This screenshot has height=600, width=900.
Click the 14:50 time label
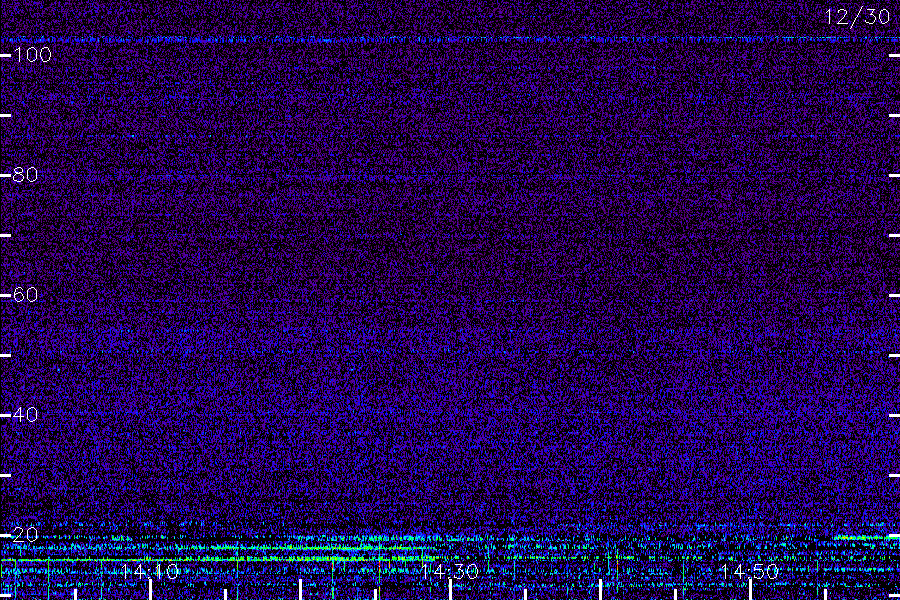coord(749,571)
